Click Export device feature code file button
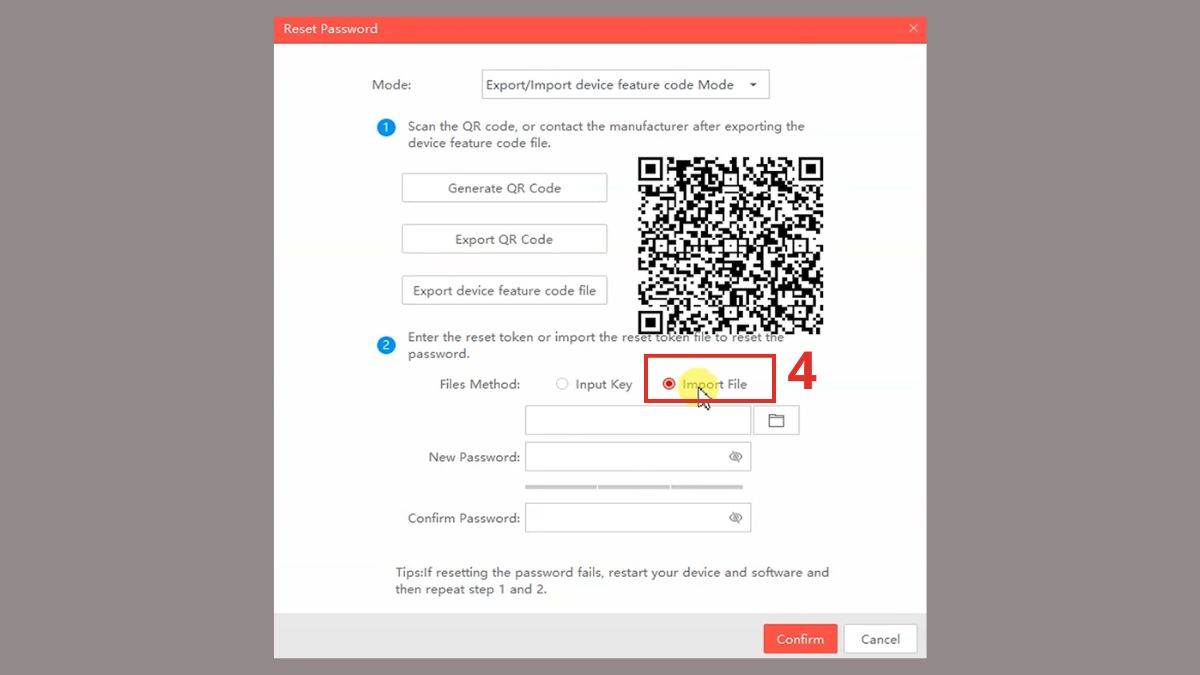This screenshot has height=675, width=1200. pos(504,290)
